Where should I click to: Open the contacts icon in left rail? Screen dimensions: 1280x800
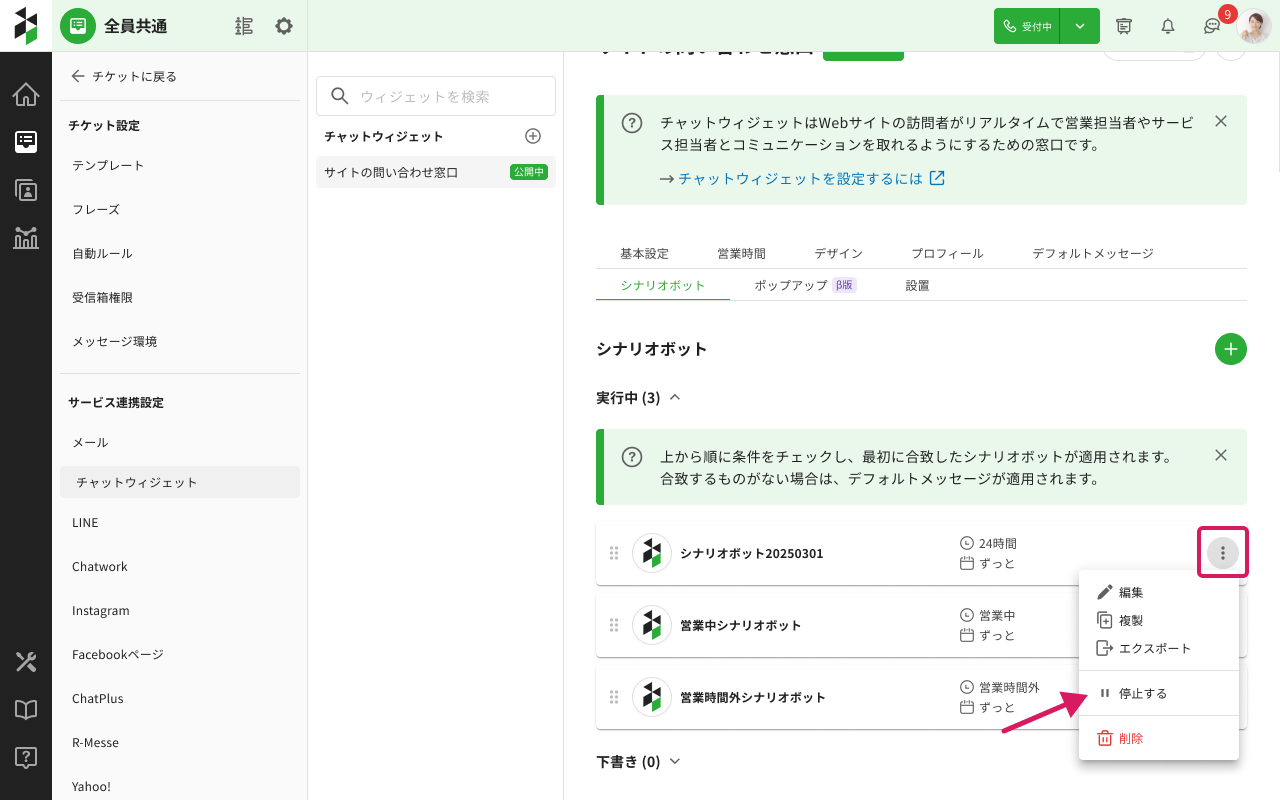coord(26,190)
